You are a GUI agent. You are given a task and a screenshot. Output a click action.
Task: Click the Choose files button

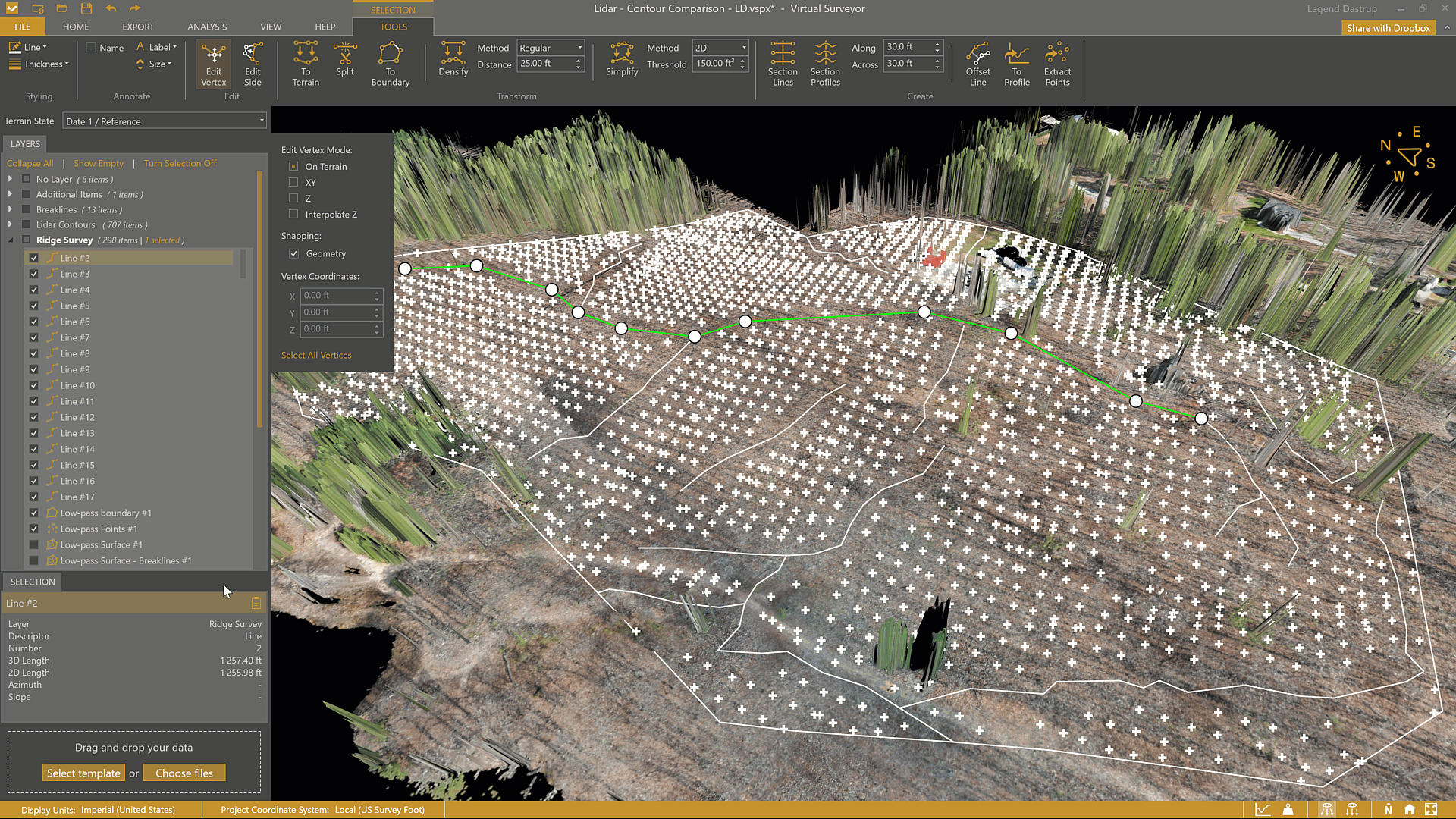(184, 773)
